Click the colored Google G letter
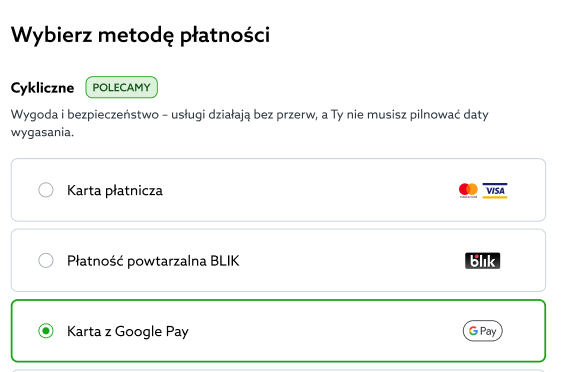This screenshot has height=372, width=568. click(x=473, y=331)
